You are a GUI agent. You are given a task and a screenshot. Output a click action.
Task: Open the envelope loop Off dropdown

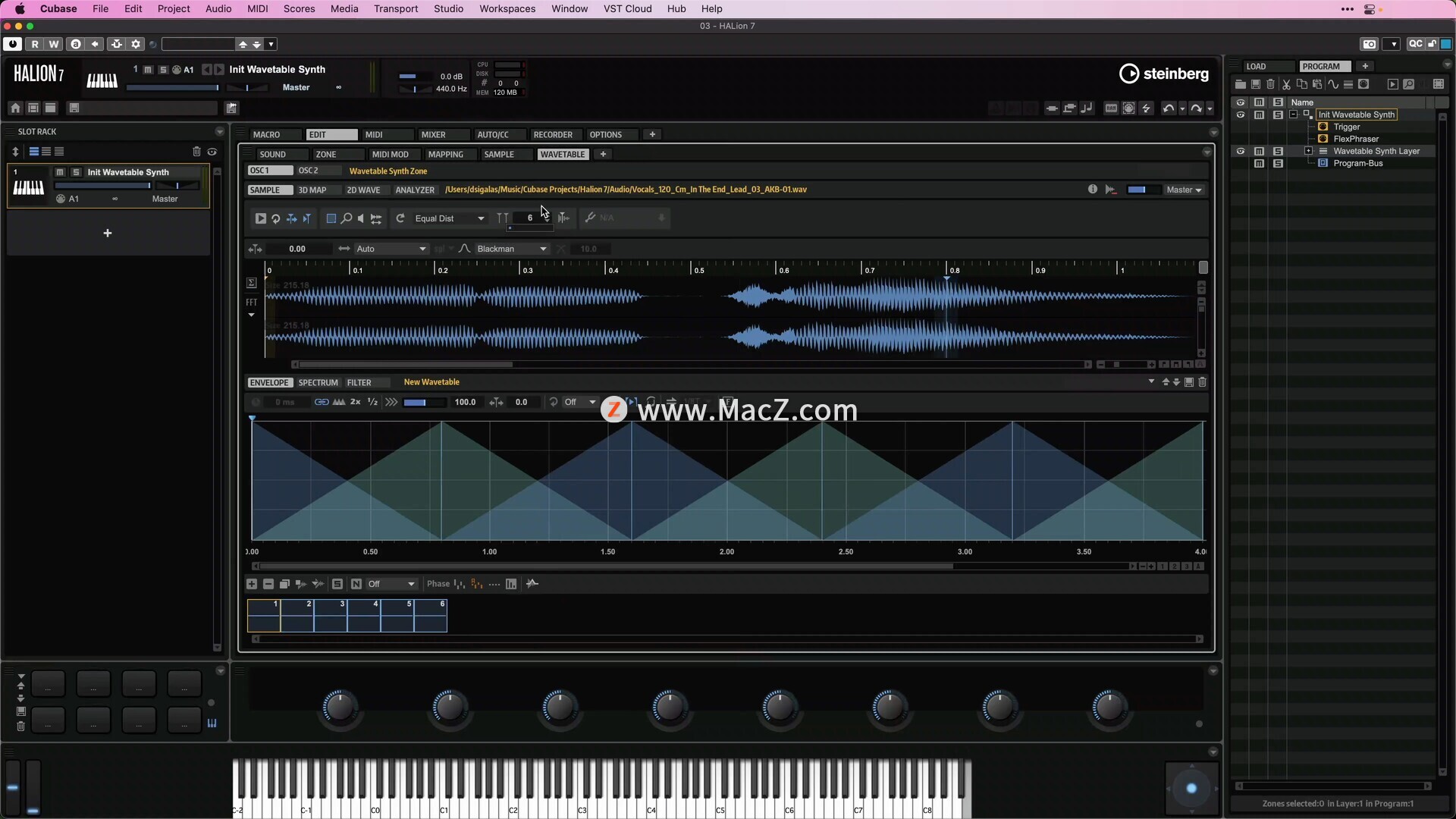tap(580, 403)
